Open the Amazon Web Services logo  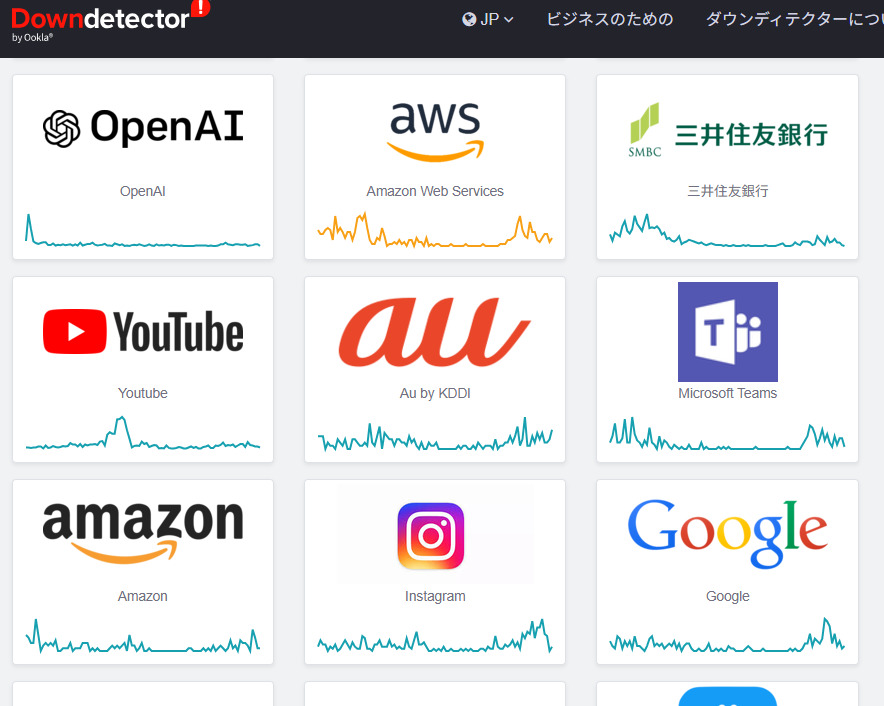point(435,131)
